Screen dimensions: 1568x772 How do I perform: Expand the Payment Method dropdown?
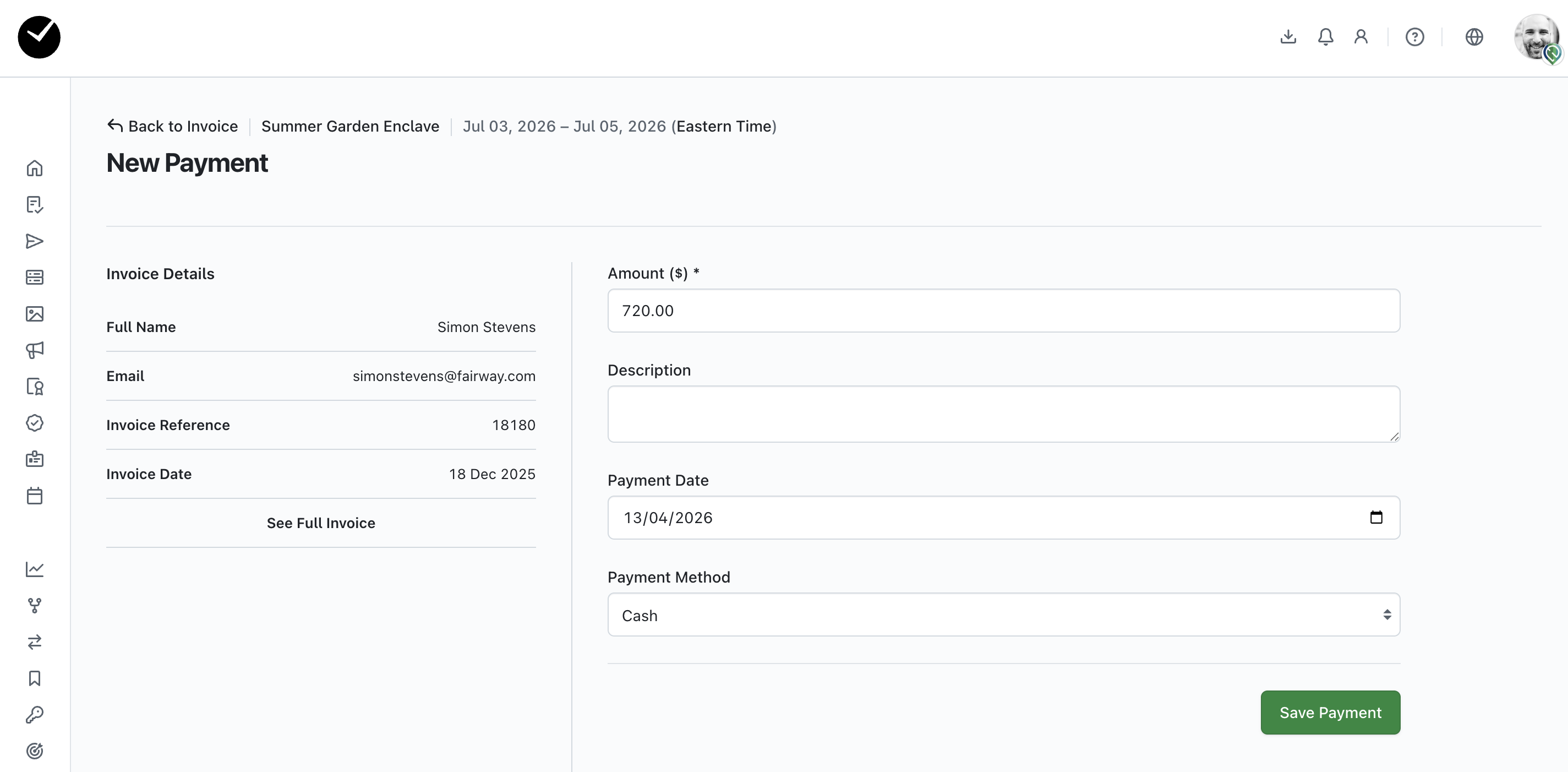tap(1003, 615)
